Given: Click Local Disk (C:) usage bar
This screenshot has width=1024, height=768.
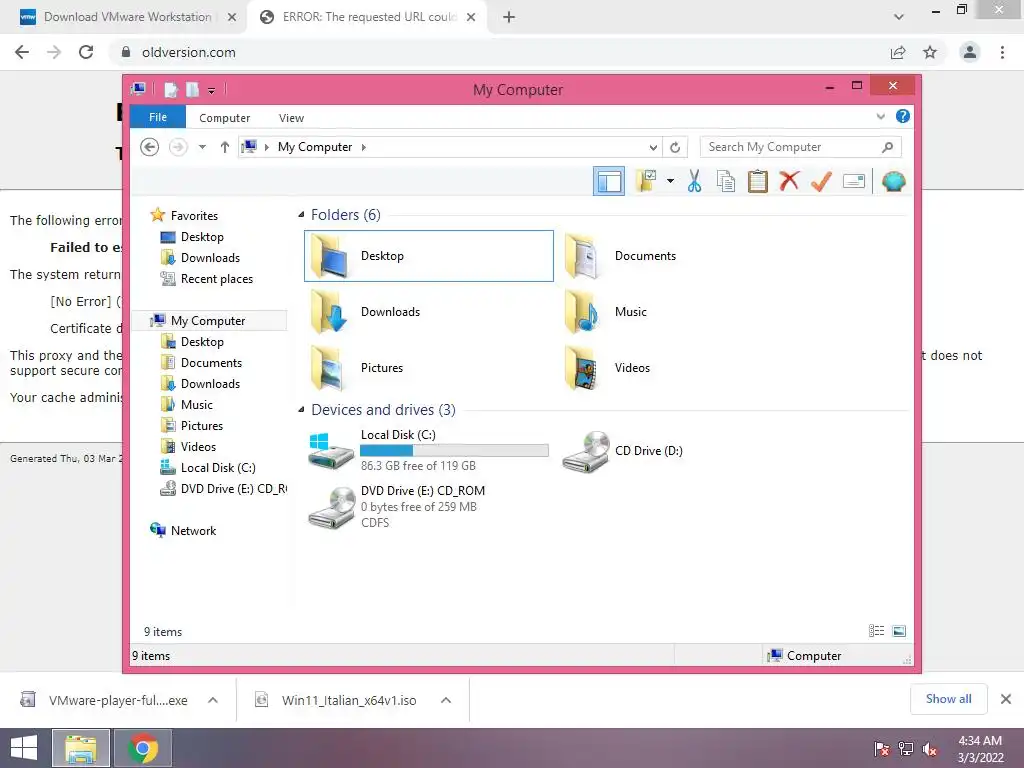Looking at the screenshot, I should tap(454, 451).
